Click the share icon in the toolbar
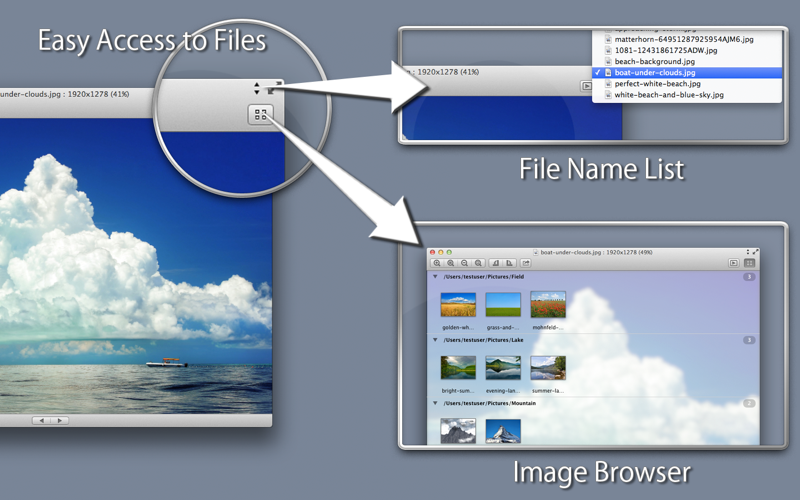This screenshot has height=500, width=800. pyautogui.click(x=526, y=263)
